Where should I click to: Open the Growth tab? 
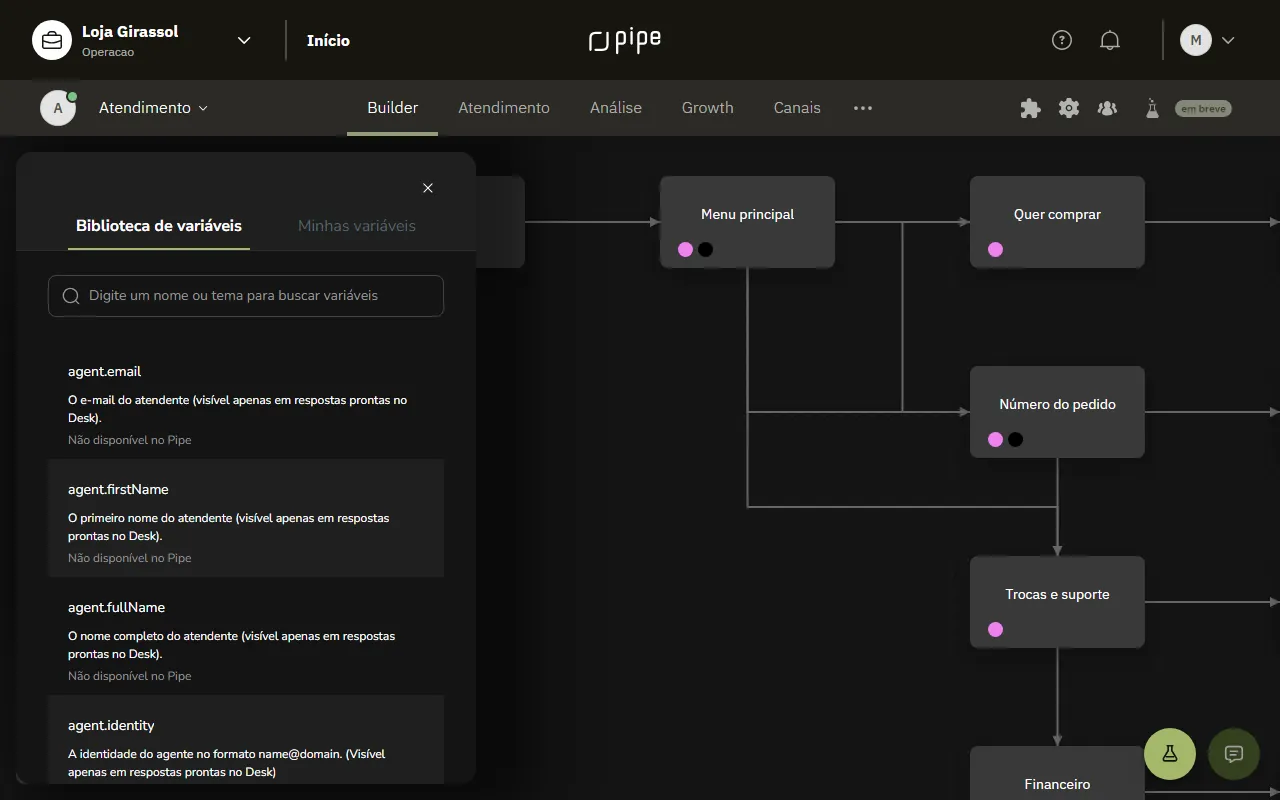coord(708,108)
